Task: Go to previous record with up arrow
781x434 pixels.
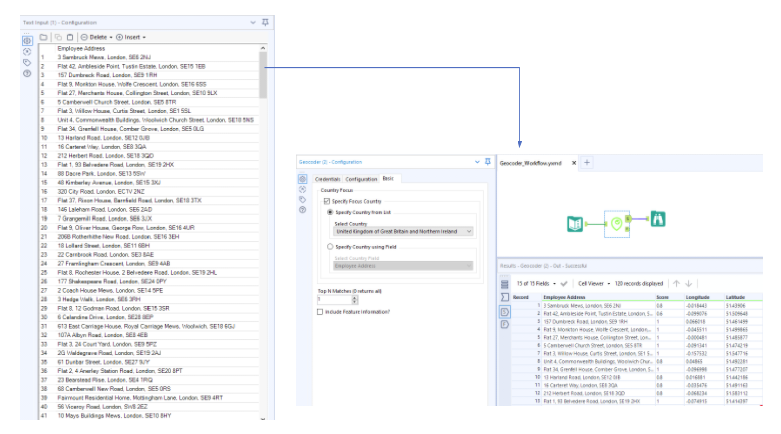Action: [676, 284]
